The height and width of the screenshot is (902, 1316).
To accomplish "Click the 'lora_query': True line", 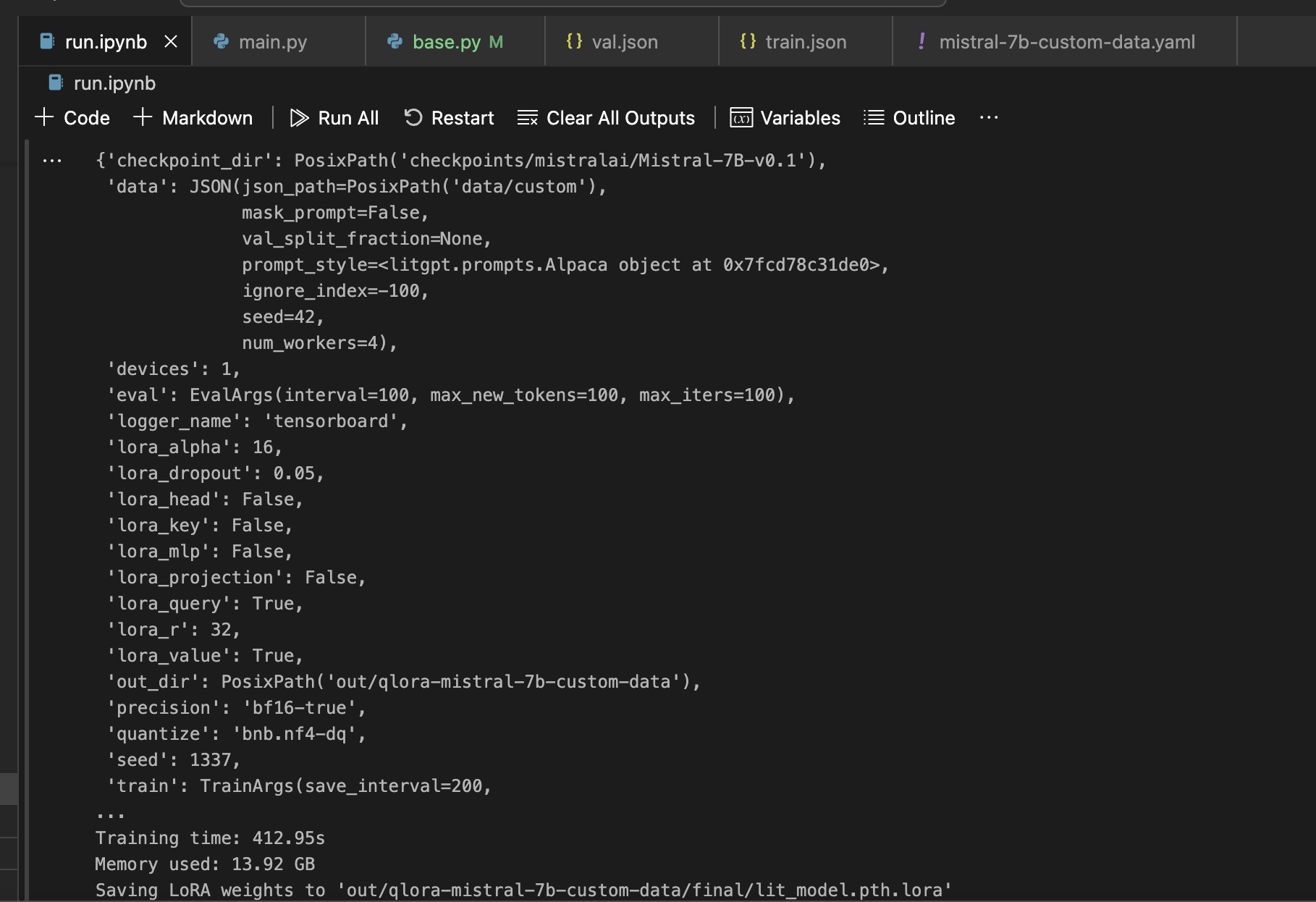I will coord(205,604).
